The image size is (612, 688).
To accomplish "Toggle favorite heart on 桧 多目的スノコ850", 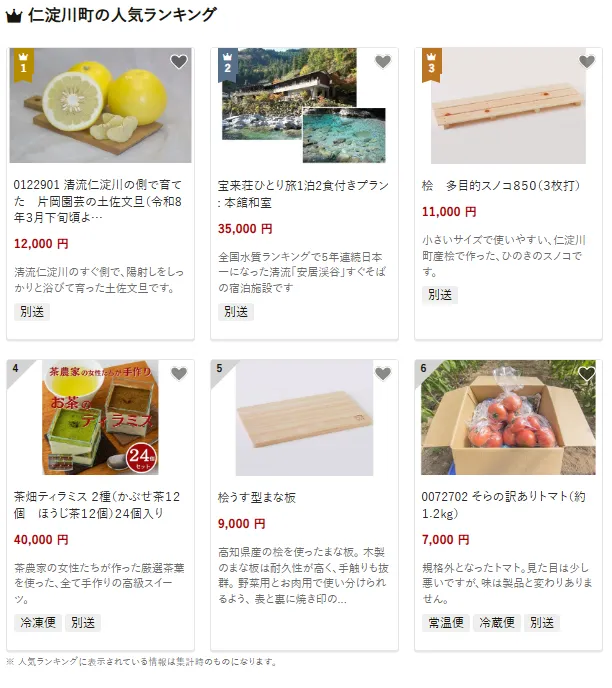I will click(587, 62).
